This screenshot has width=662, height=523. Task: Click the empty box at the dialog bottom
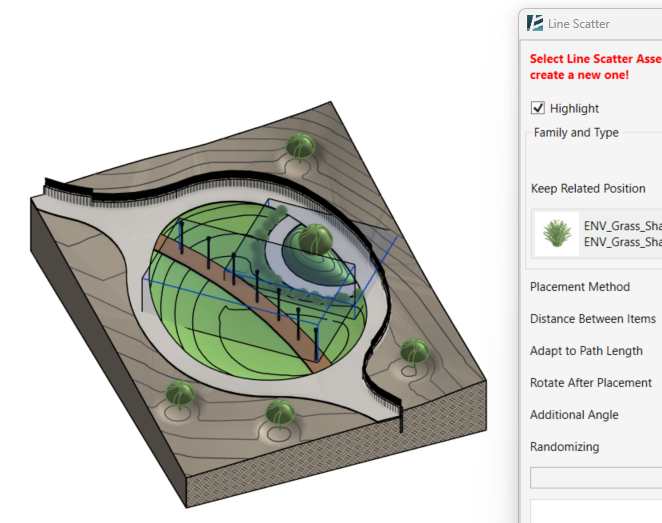[x=595, y=510]
